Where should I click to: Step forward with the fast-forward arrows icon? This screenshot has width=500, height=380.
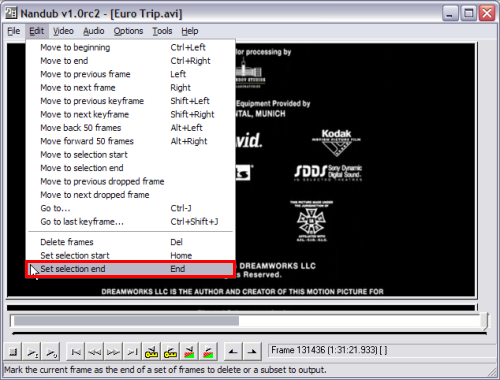(113, 352)
